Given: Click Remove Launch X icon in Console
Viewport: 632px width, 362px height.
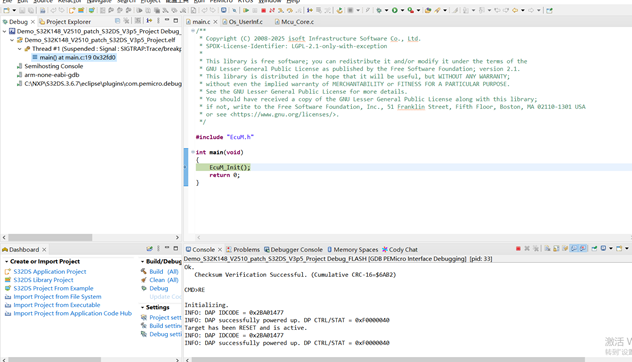Looking at the screenshot, I should pos(527,249).
